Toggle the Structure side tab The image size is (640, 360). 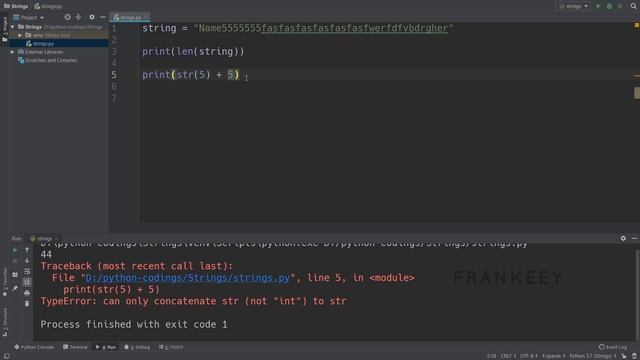click(x=5, y=322)
